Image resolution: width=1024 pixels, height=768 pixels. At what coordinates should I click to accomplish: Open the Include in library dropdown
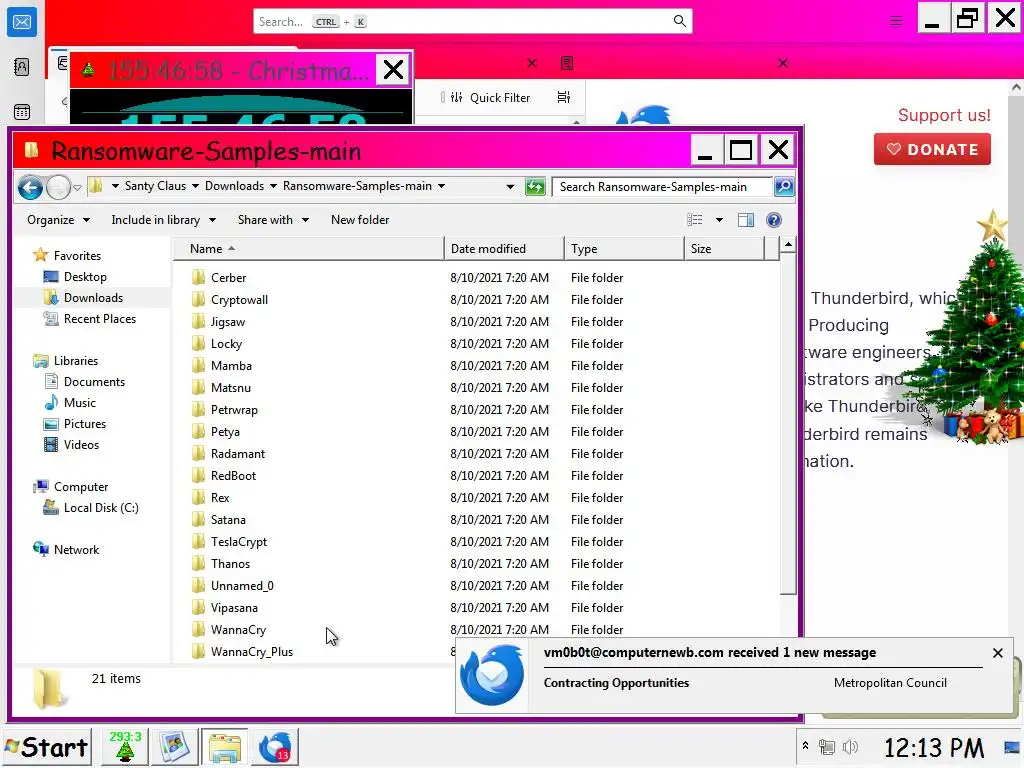click(x=163, y=220)
